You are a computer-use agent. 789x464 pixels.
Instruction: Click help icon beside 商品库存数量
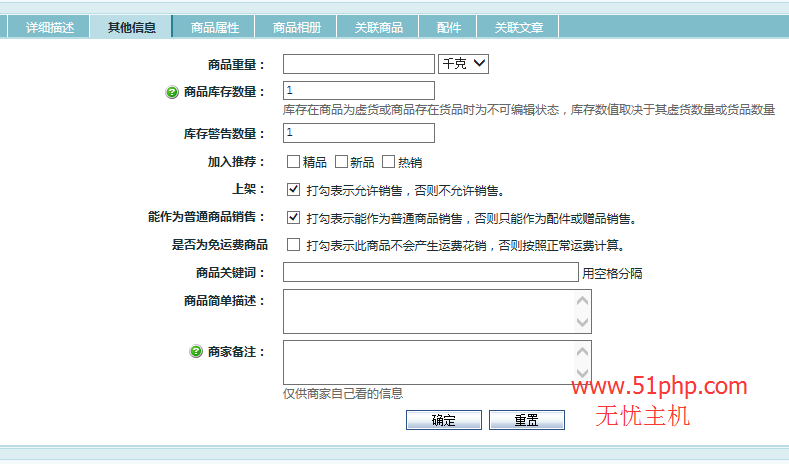(171, 92)
